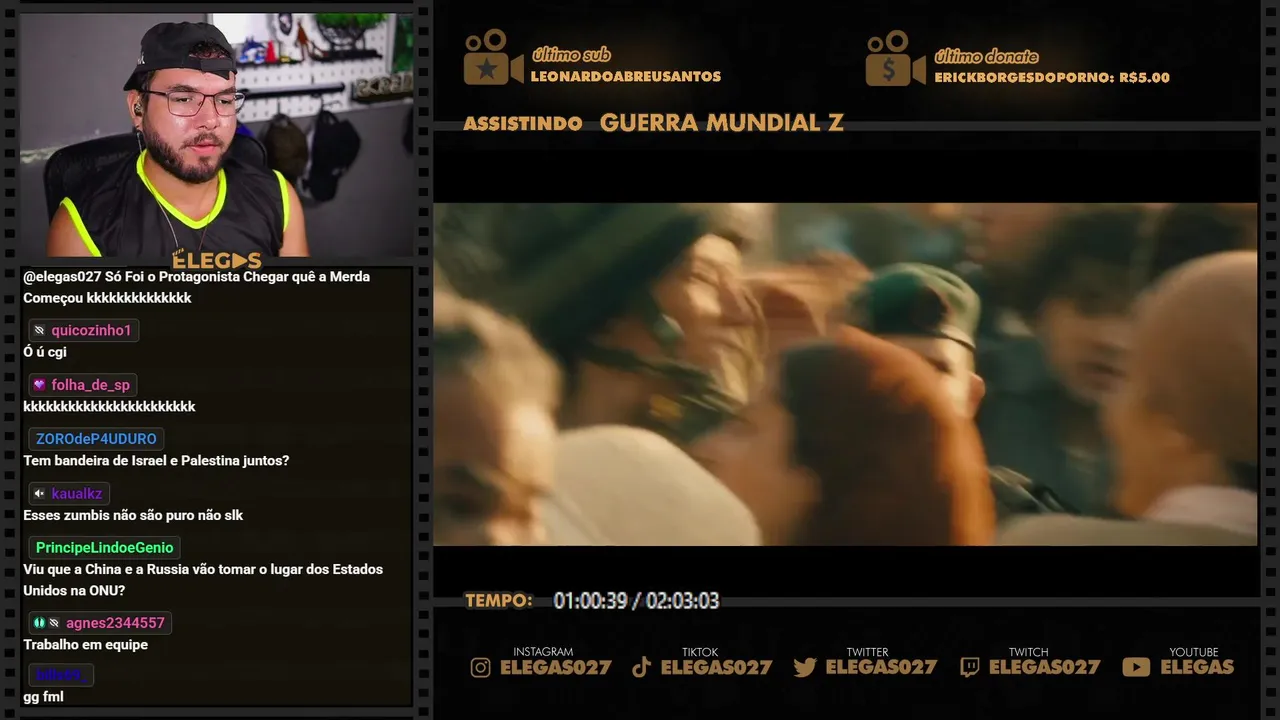Open chat user quicozinho1
The image size is (1280, 720).
pyautogui.click(x=91, y=330)
